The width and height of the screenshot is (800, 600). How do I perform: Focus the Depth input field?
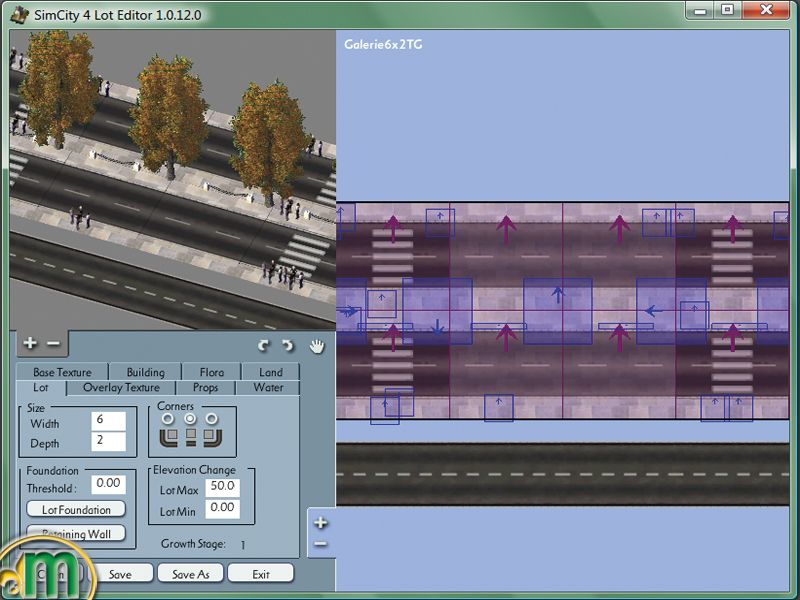tap(108, 441)
